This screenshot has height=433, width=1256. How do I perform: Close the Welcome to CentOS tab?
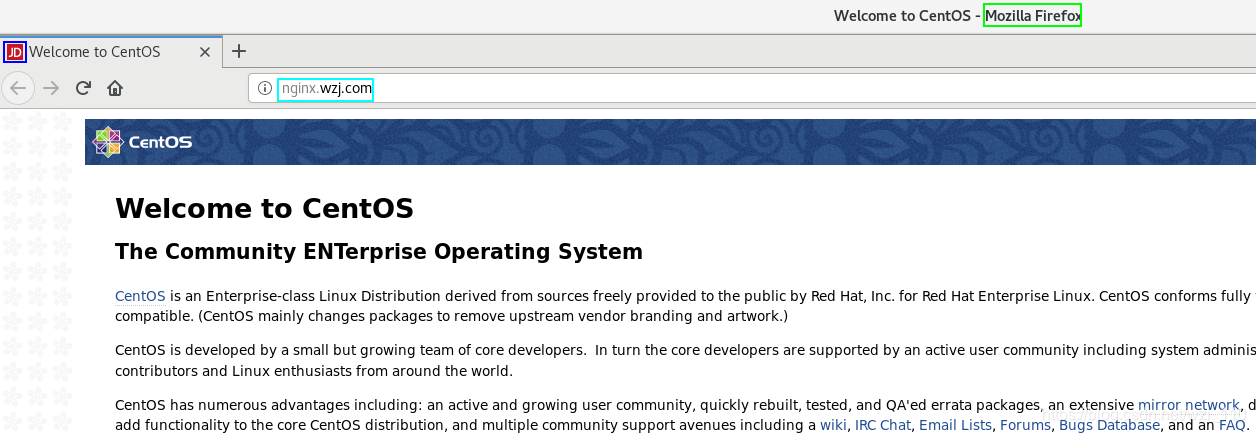[206, 52]
